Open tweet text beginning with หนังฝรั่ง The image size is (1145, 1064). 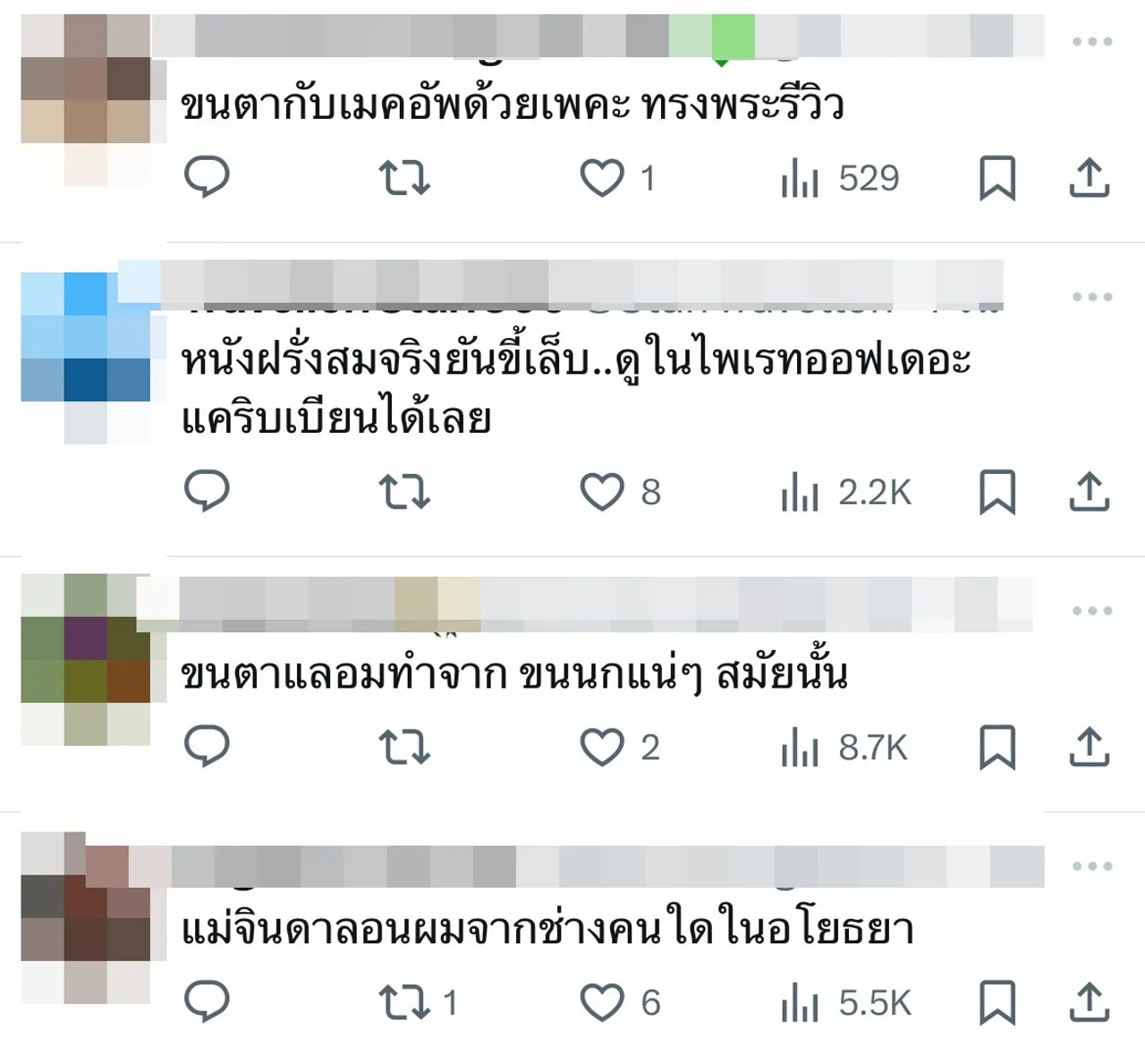click(576, 389)
